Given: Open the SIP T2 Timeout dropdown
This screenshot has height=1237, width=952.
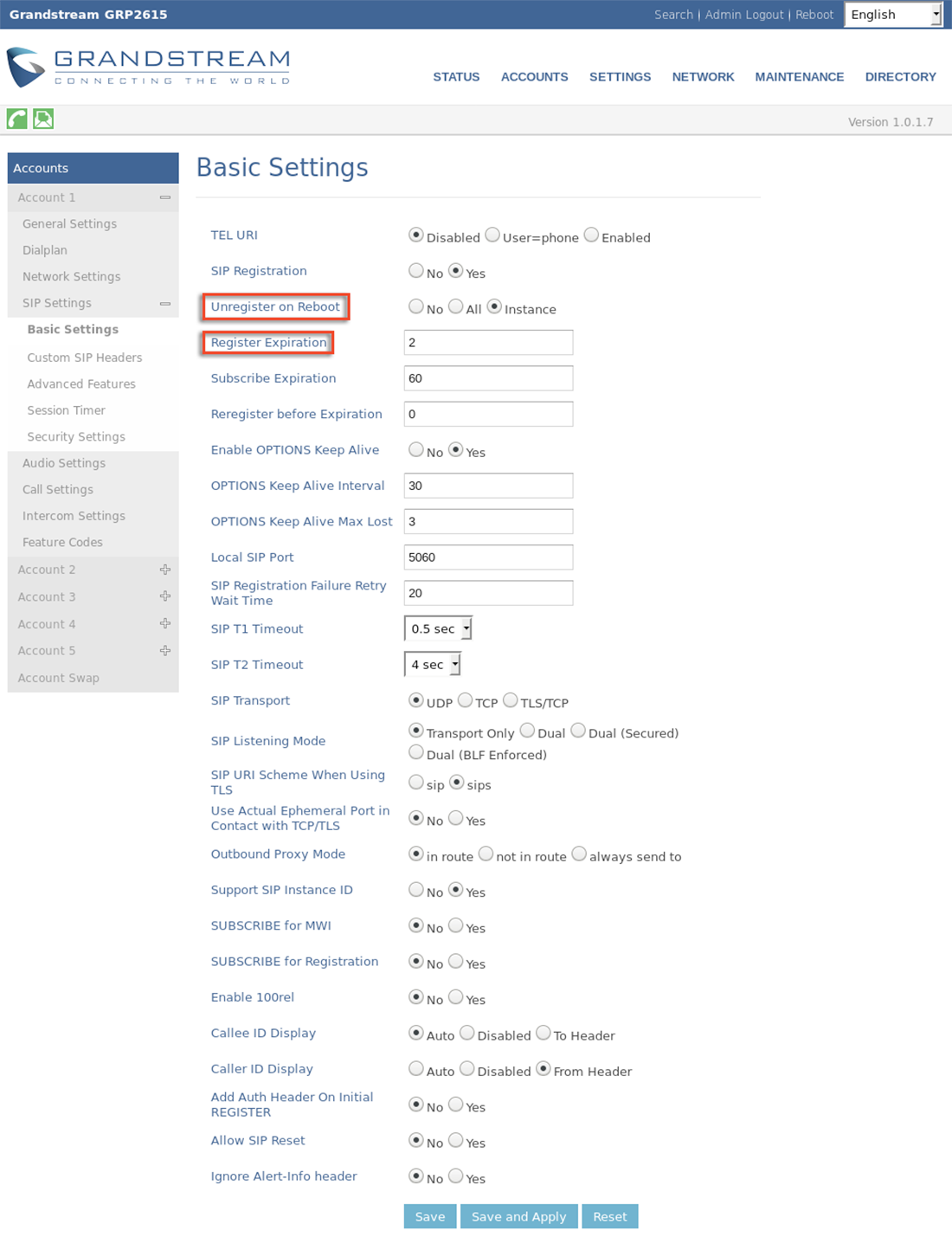Looking at the screenshot, I should click(x=432, y=664).
